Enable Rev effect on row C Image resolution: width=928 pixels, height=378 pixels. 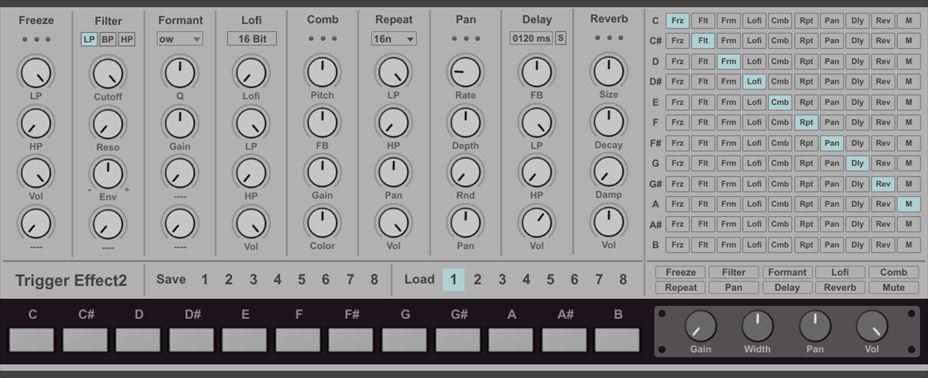point(883,21)
